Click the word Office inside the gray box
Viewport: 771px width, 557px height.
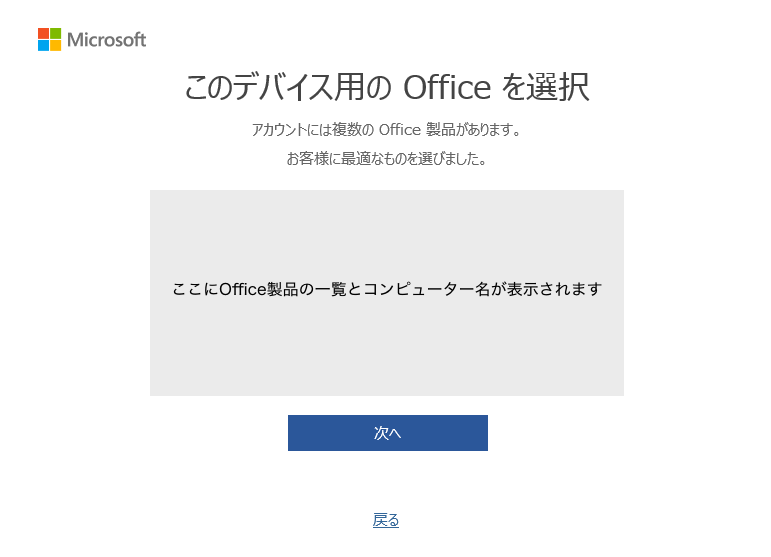(242, 289)
